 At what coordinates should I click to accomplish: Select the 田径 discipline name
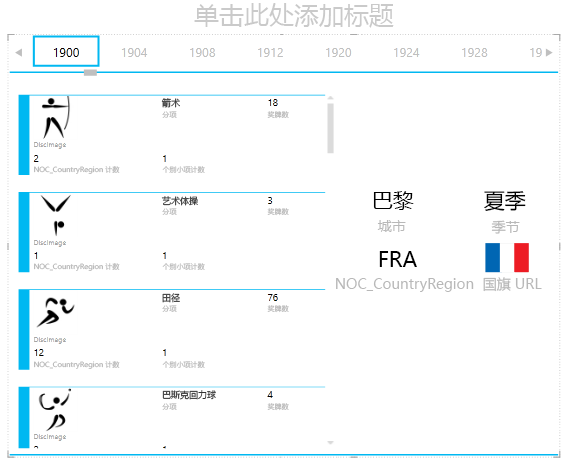(x=171, y=298)
